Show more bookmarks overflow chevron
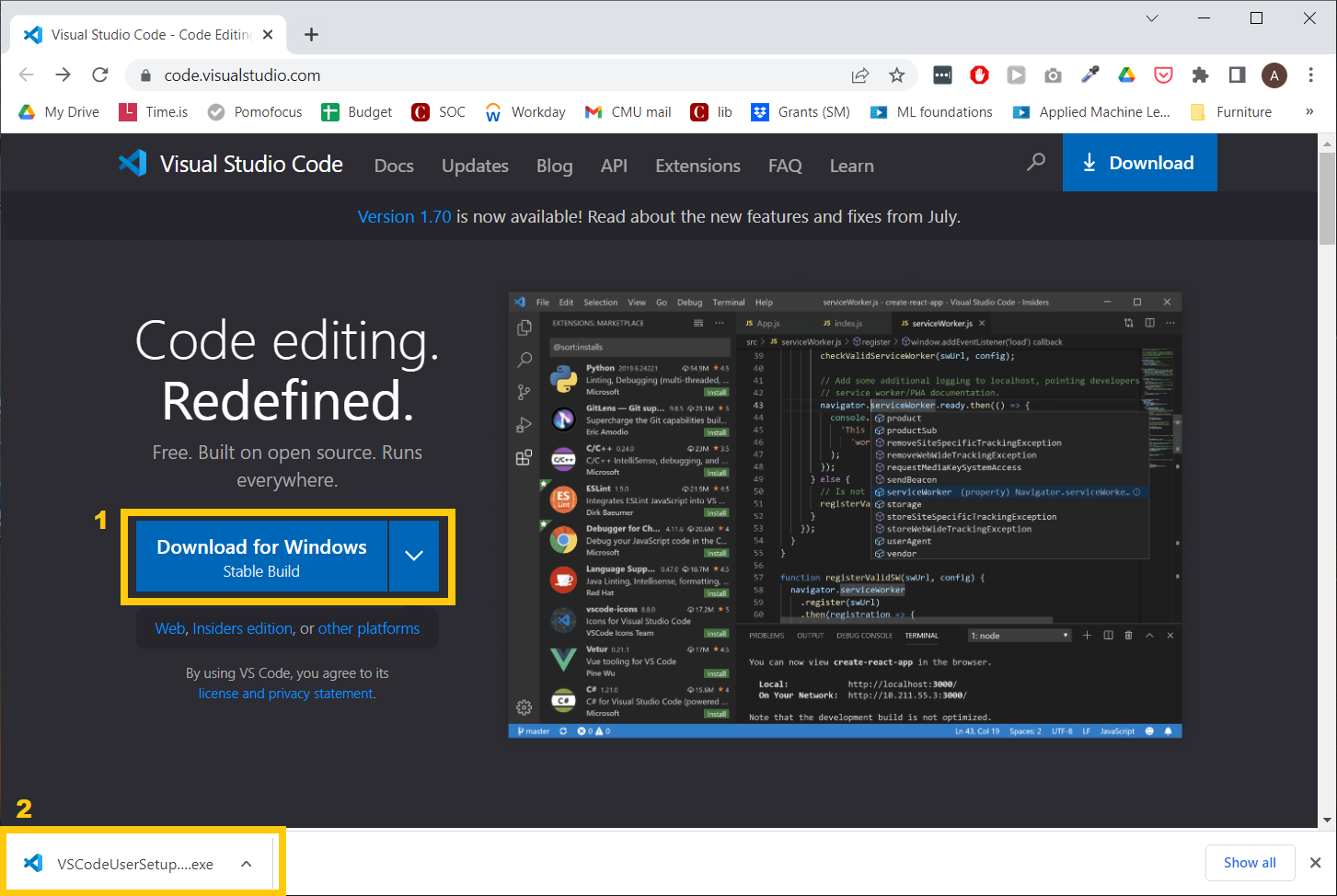 [1309, 112]
